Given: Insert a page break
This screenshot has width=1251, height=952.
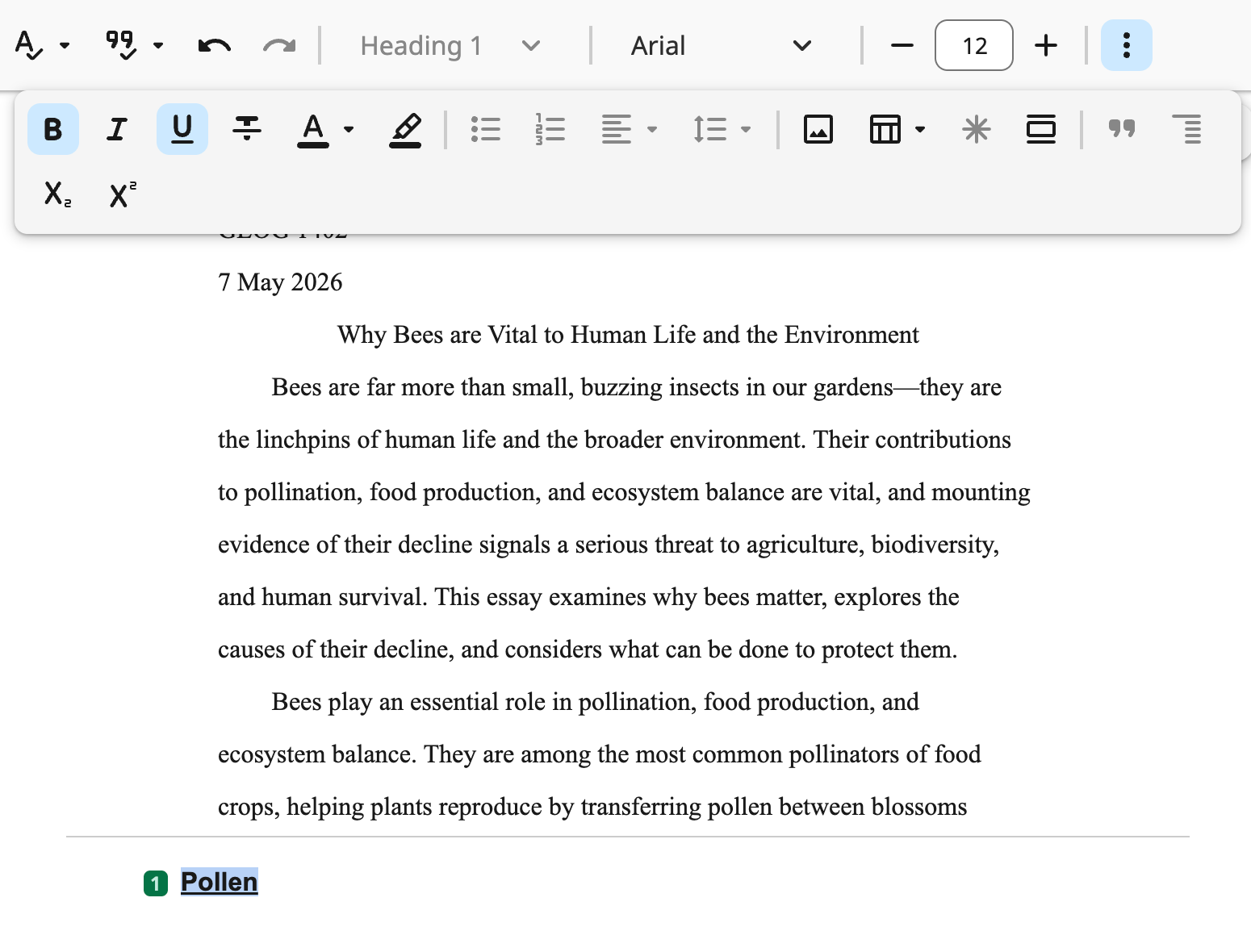Looking at the screenshot, I should 1041,129.
